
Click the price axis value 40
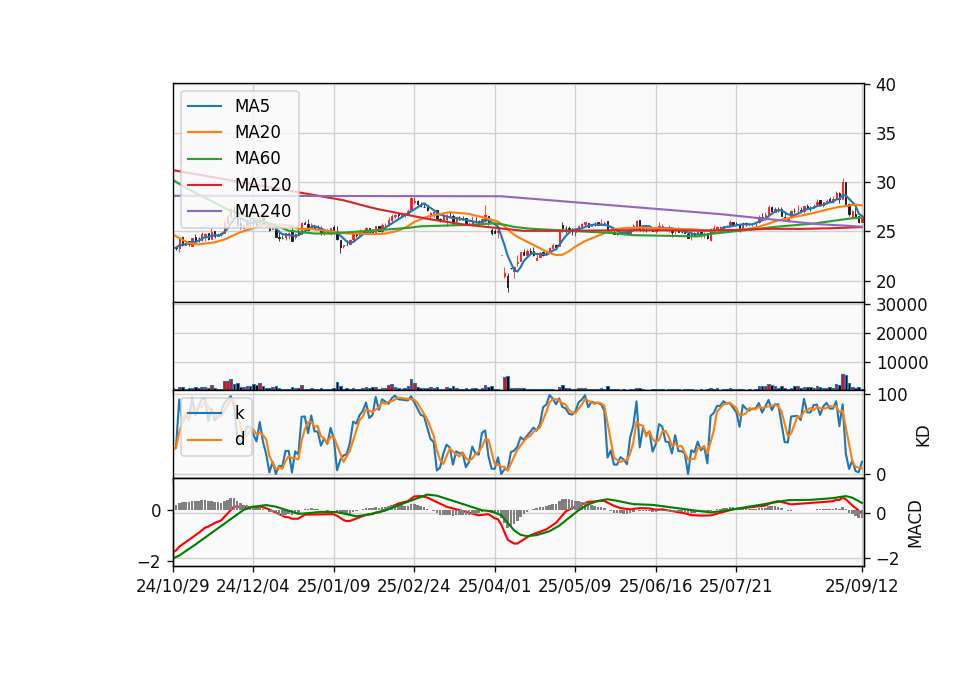pos(886,85)
